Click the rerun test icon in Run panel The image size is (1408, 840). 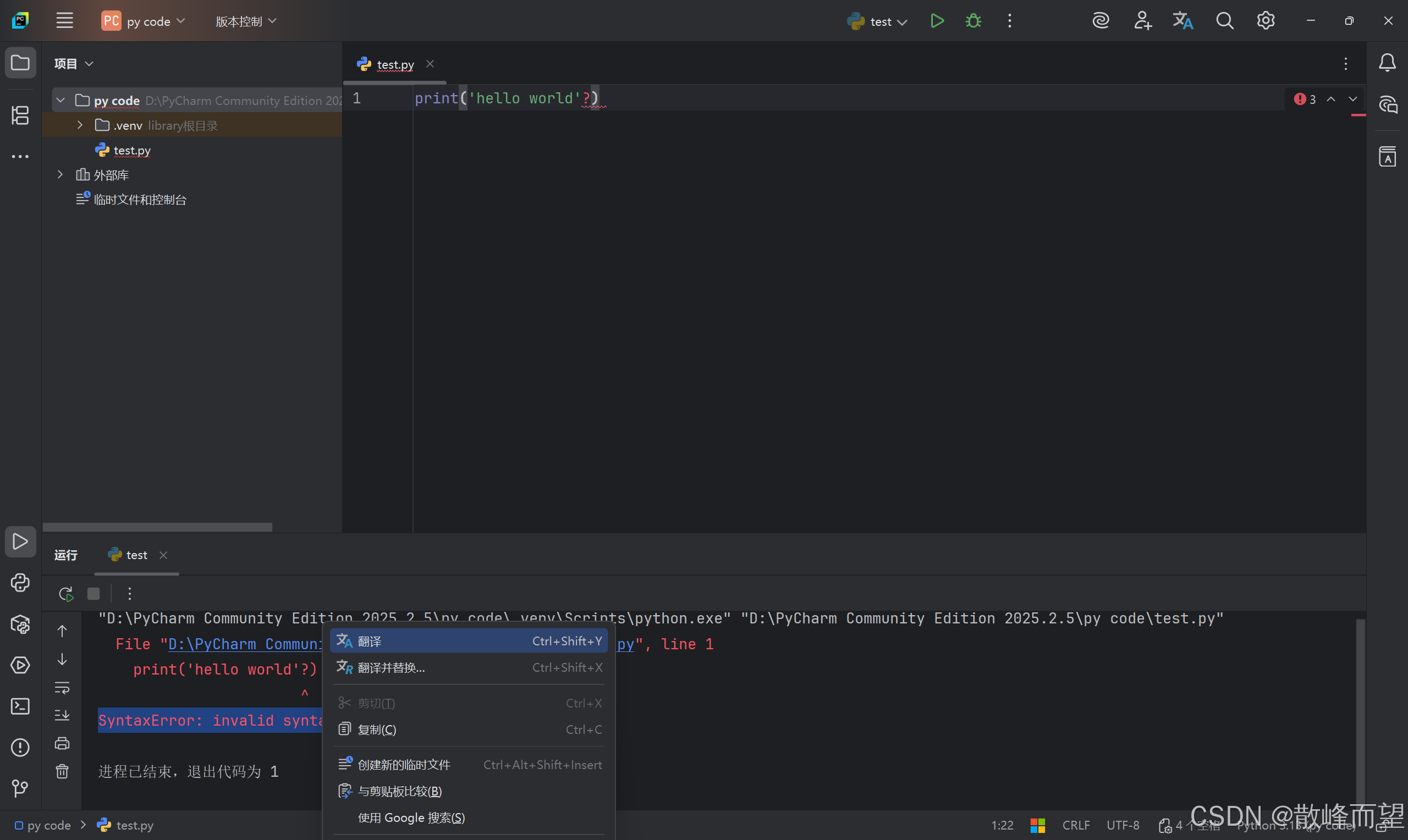[65, 593]
